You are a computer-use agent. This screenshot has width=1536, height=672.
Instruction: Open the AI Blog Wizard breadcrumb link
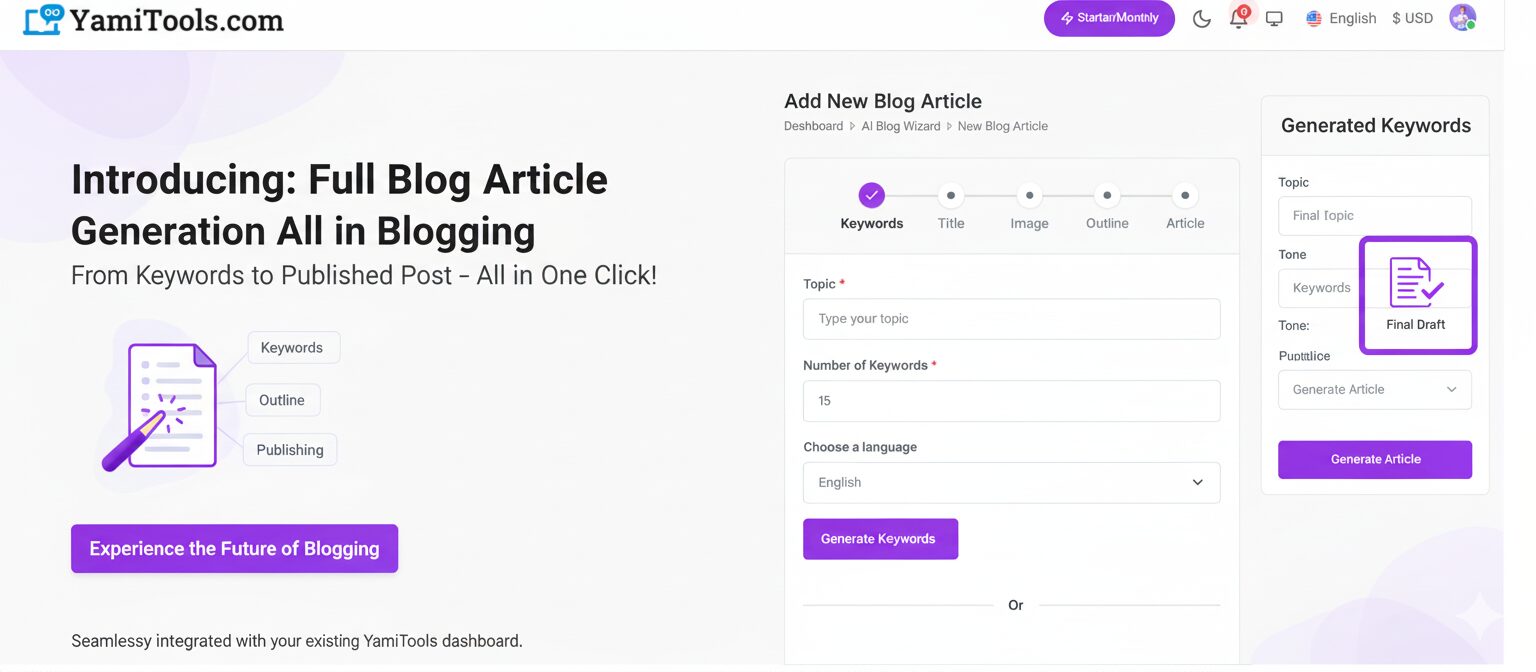click(900, 125)
